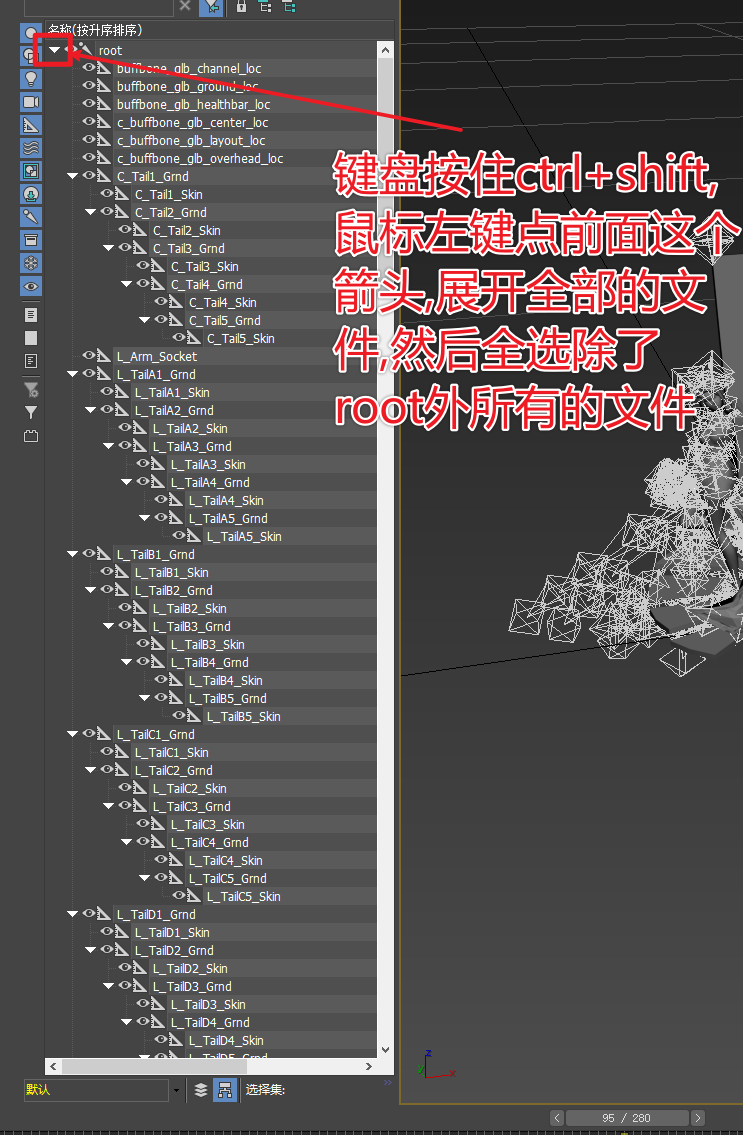The width and height of the screenshot is (743, 1135).
Task: Select c_buffbone_glb_overhead_loc row
Action: 212,158
